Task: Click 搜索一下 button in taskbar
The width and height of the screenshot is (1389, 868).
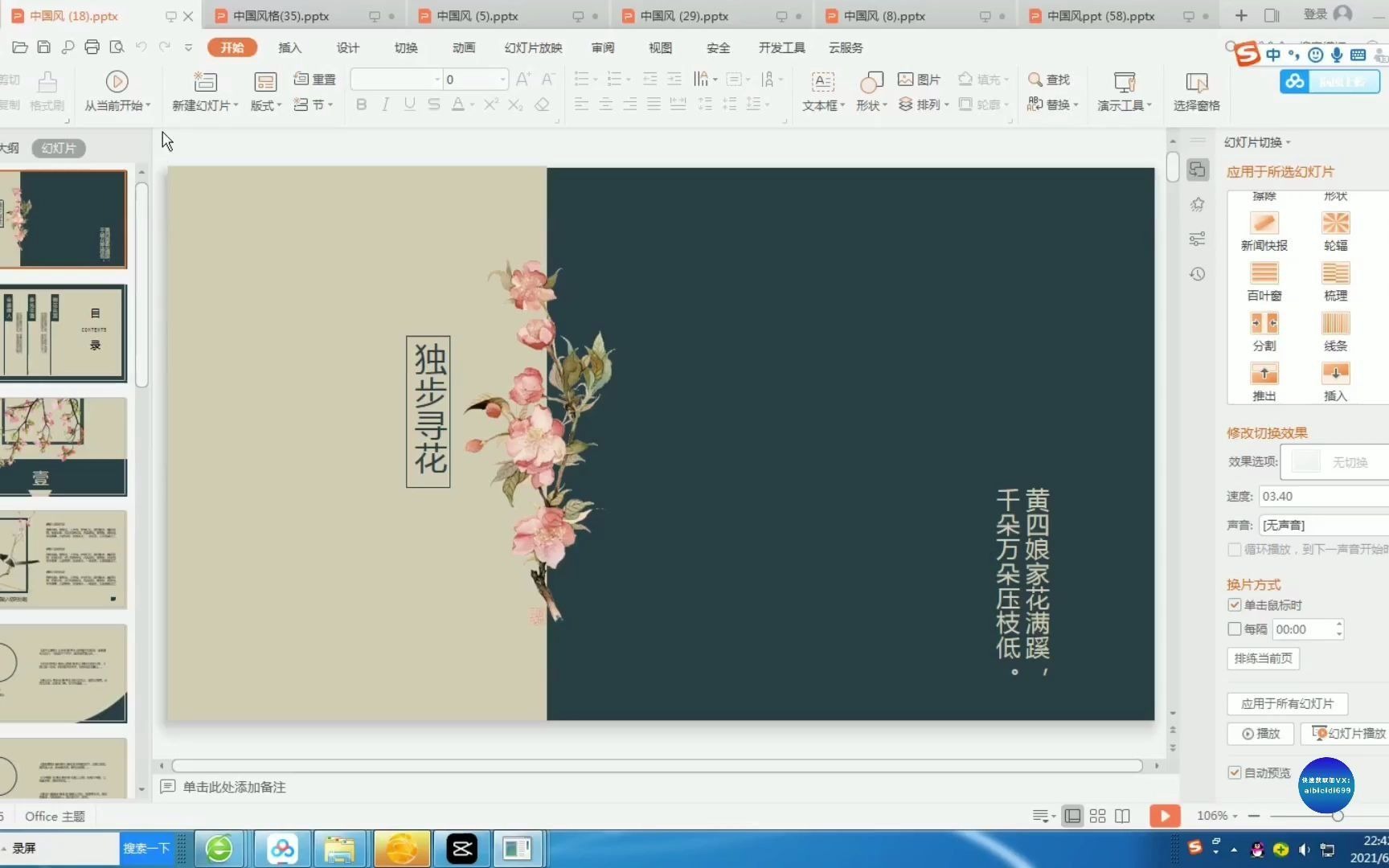Action: click(x=147, y=848)
